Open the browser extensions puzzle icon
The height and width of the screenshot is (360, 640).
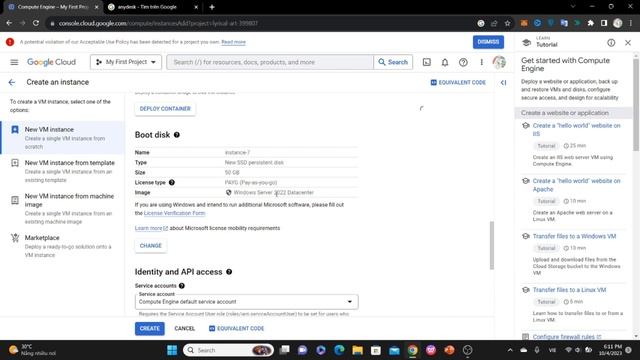coord(590,23)
